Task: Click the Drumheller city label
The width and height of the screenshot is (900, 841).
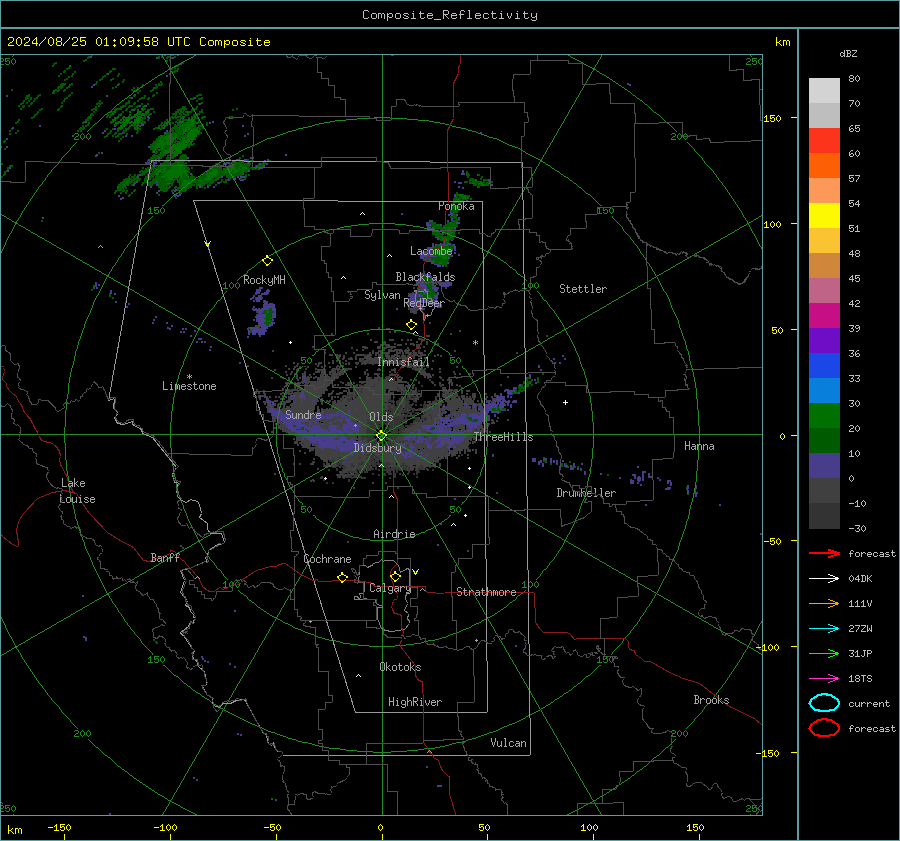Action: click(586, 493)
